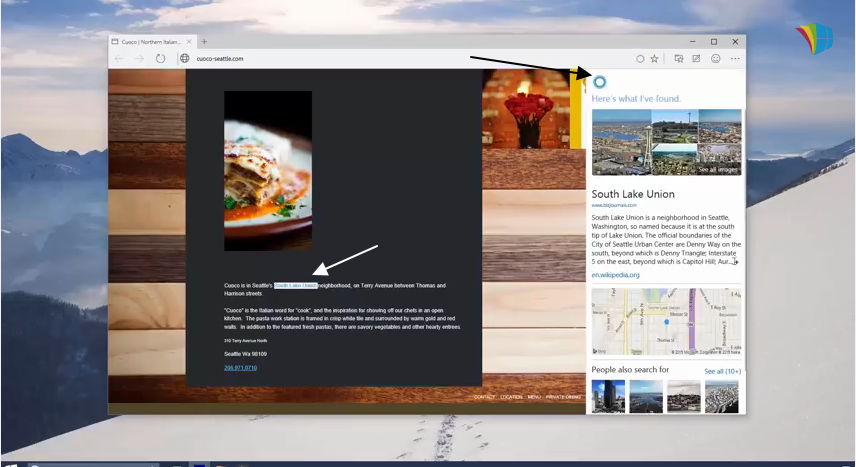Open a new tab with plus button
856x467 pixels.
[204, 42]
